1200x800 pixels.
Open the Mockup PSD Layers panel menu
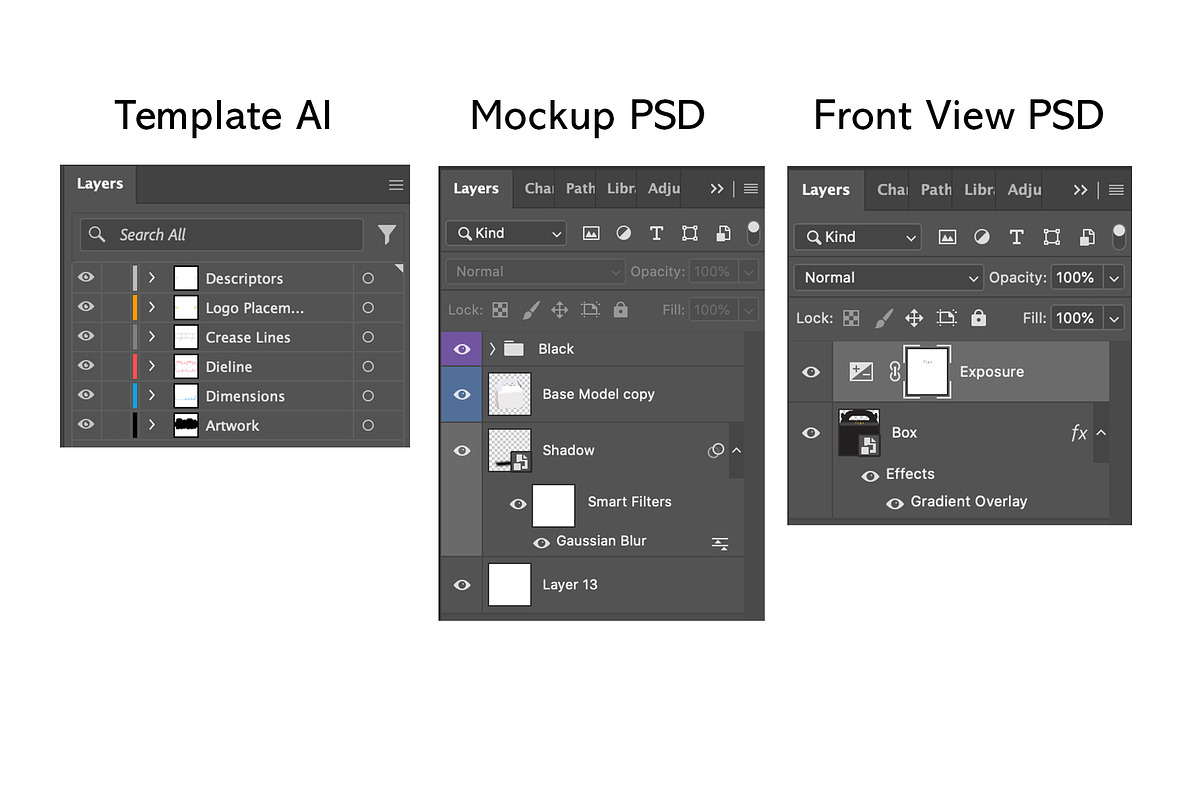point(751,189)
